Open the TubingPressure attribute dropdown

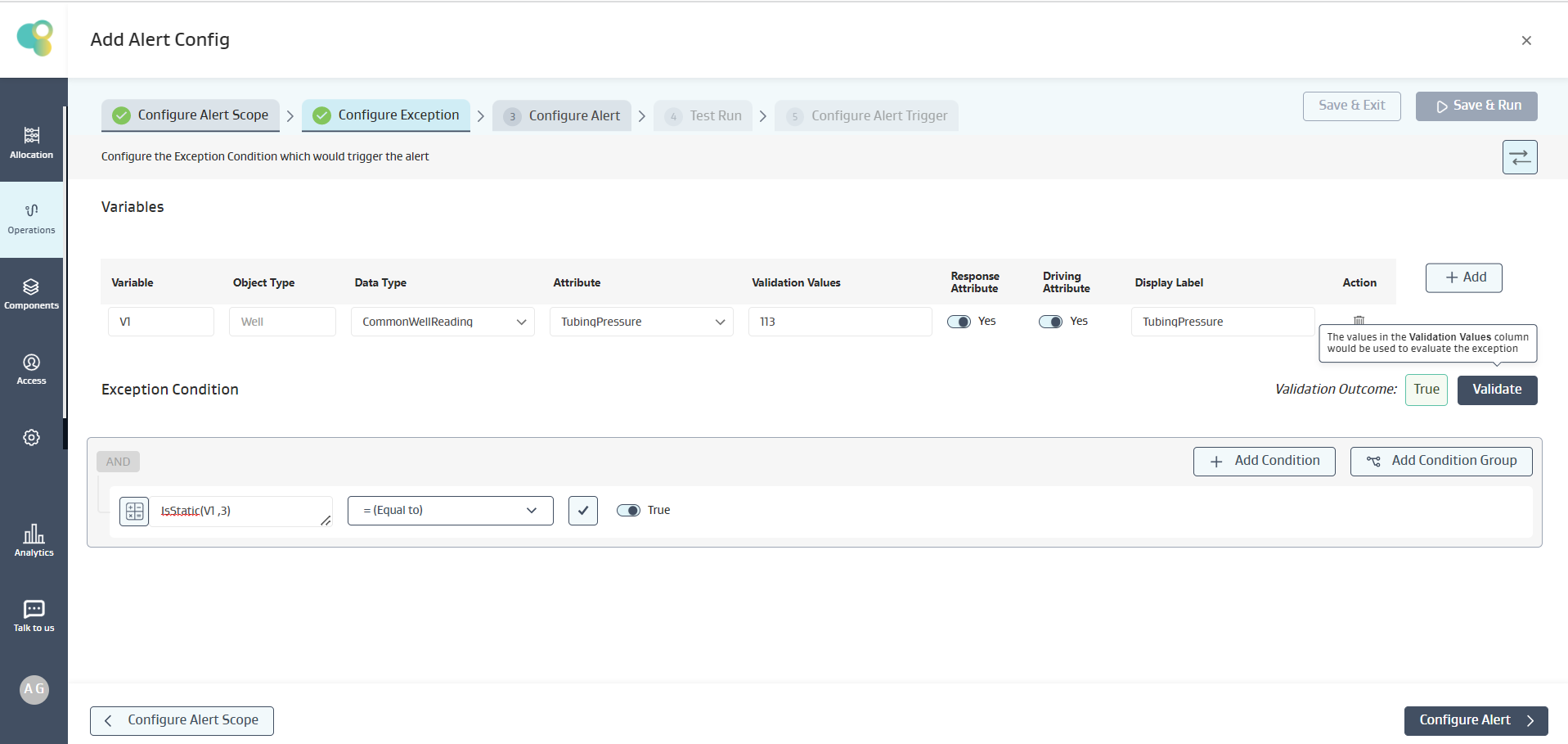(641, 322)
